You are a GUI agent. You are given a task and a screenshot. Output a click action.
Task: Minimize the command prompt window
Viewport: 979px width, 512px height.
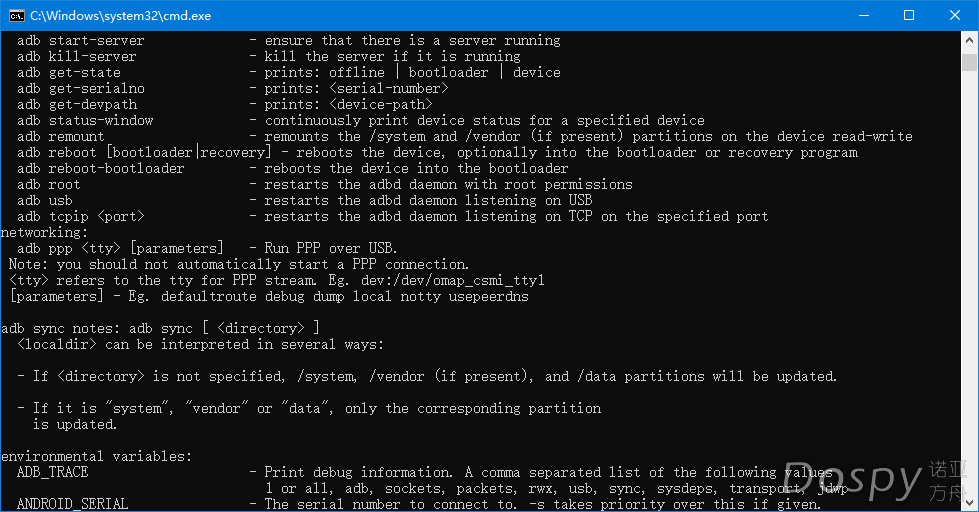(x=864, y=16)
